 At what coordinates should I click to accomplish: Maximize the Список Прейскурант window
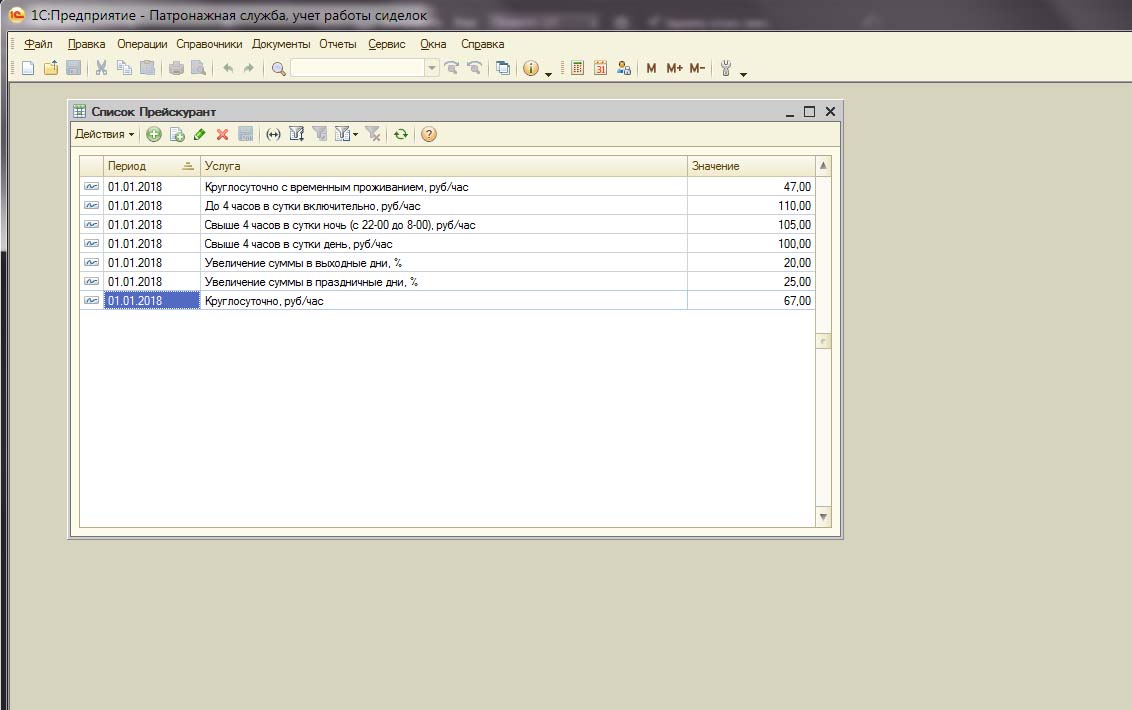tap(809, 112)
